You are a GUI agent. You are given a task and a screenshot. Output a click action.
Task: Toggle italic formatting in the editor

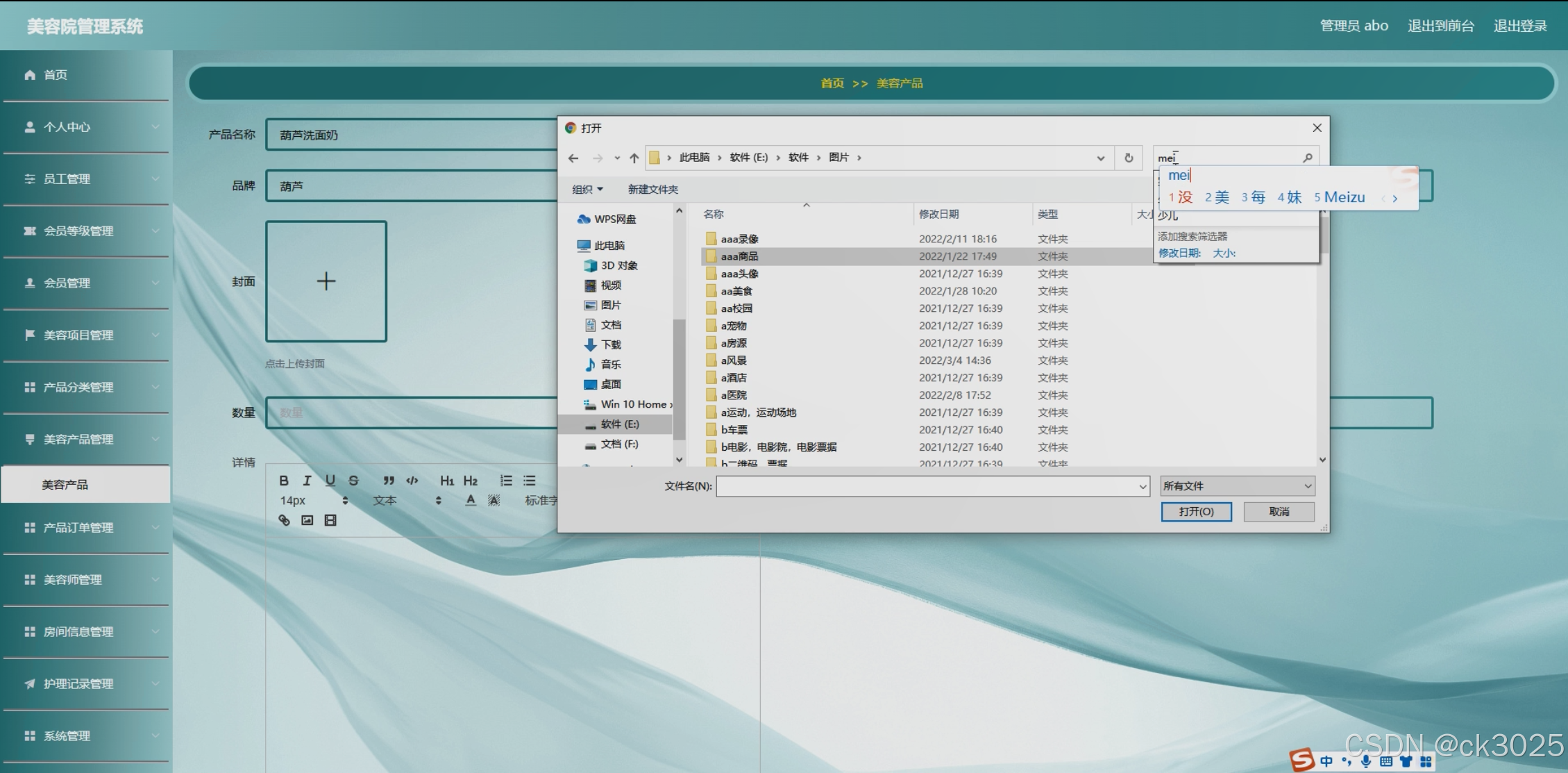click(x=307, y=481)
